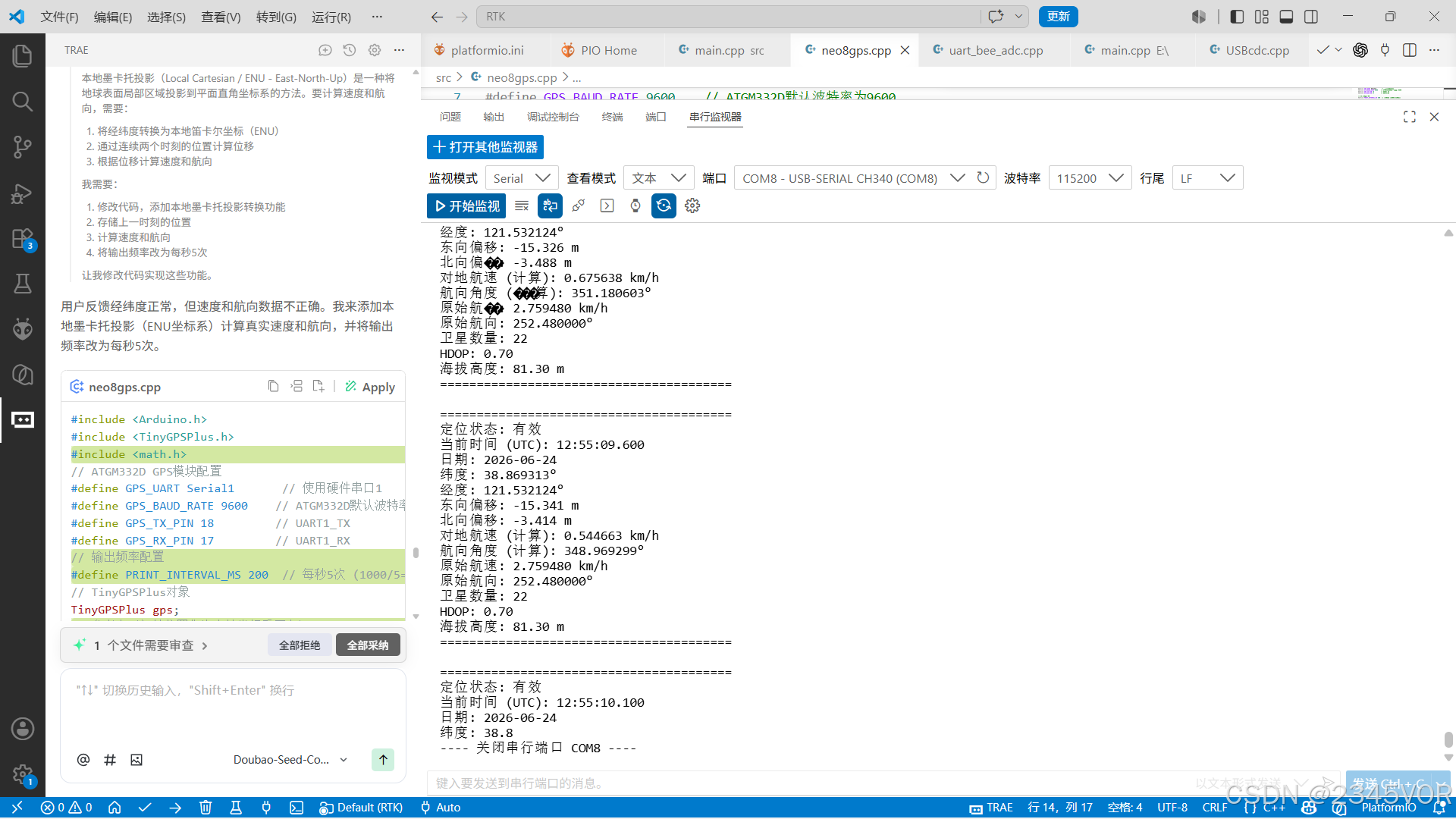Apply the neo8gps.cpp code changes
Screen dimensions: 1456x819
(370, 387)
